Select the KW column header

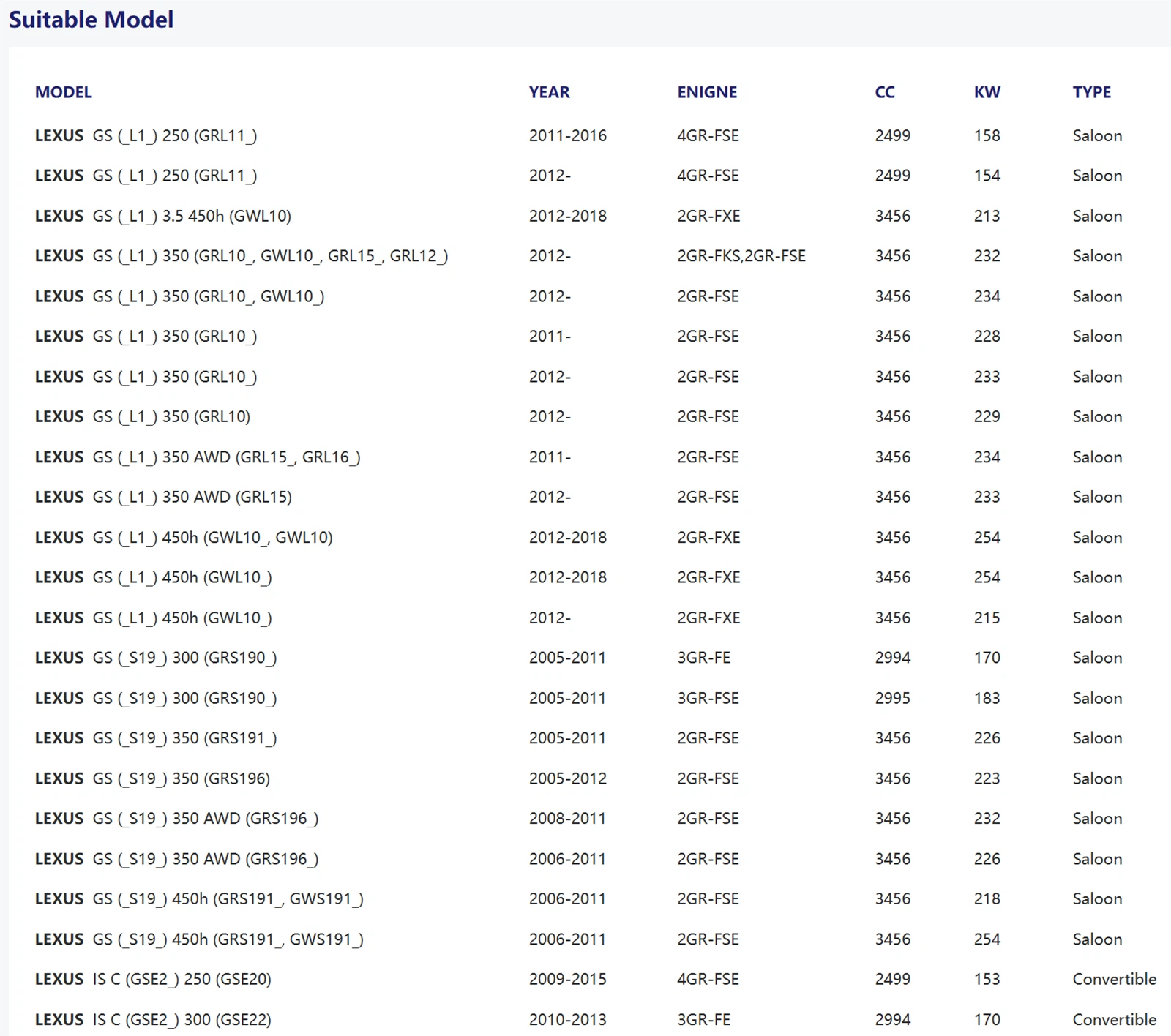coord(987,92)
